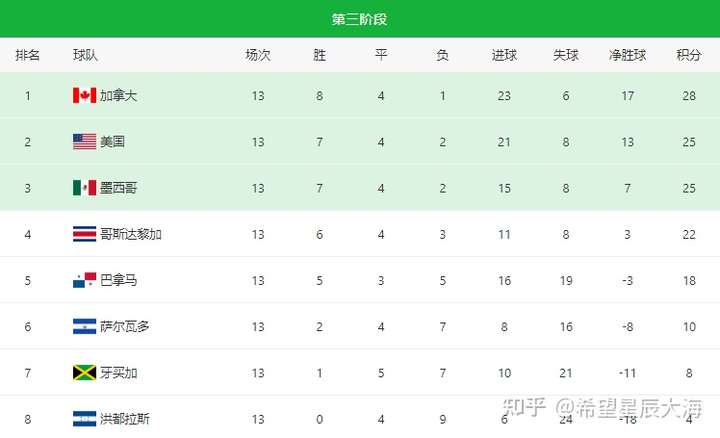The image size is (720, 438).
Task: Click the 进球 column header
Action: [x=504, y=55]
